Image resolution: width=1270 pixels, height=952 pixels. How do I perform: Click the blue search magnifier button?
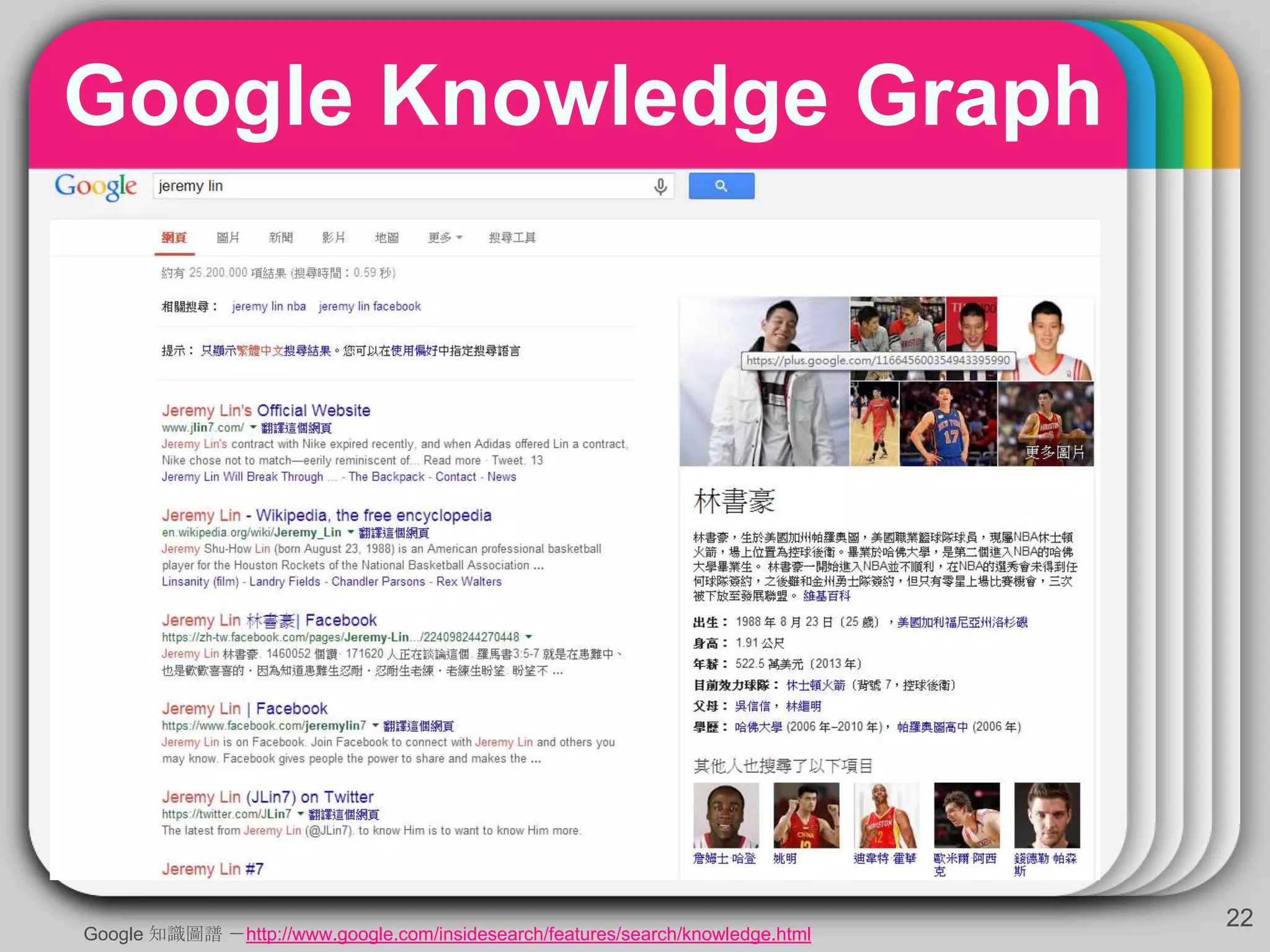tap(721, 186)
